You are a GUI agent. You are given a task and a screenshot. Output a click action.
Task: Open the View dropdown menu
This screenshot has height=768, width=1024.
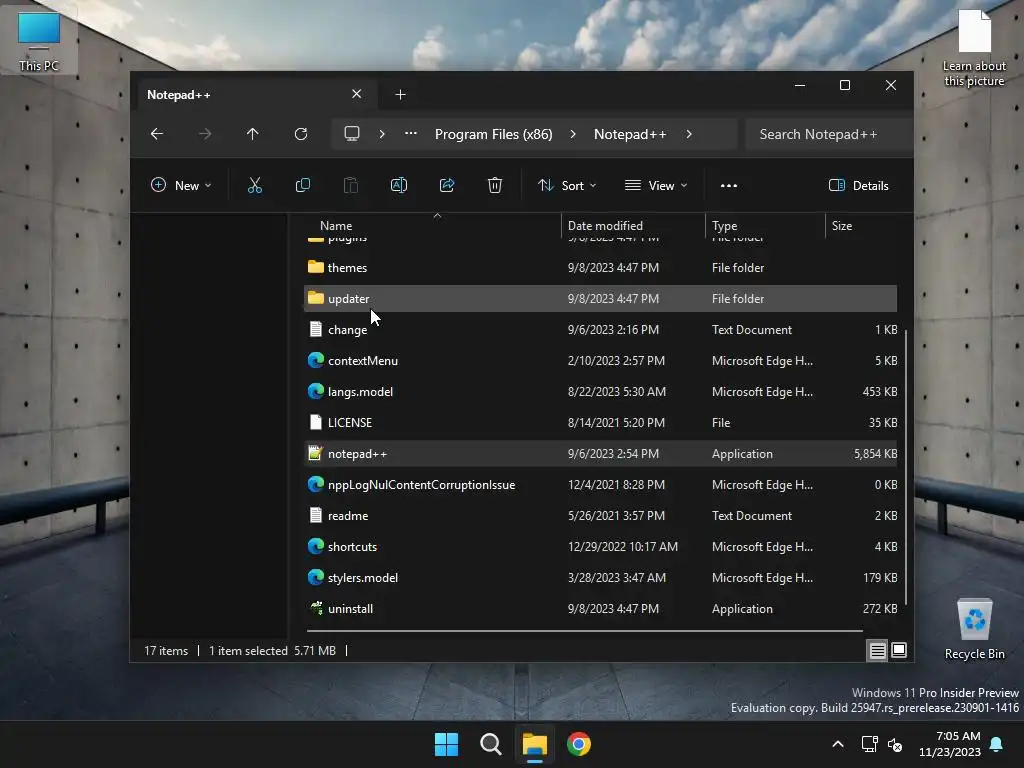656,185
